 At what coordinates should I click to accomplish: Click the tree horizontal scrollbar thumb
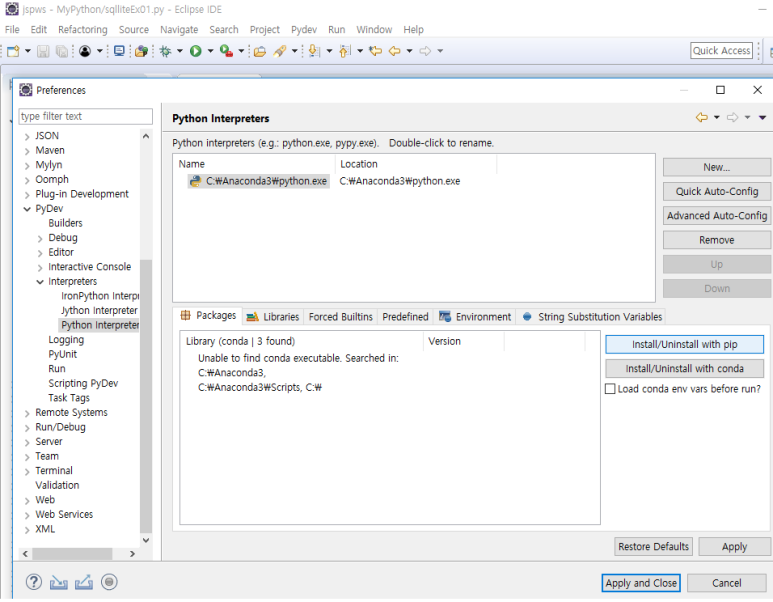click(x=72, y=554)
